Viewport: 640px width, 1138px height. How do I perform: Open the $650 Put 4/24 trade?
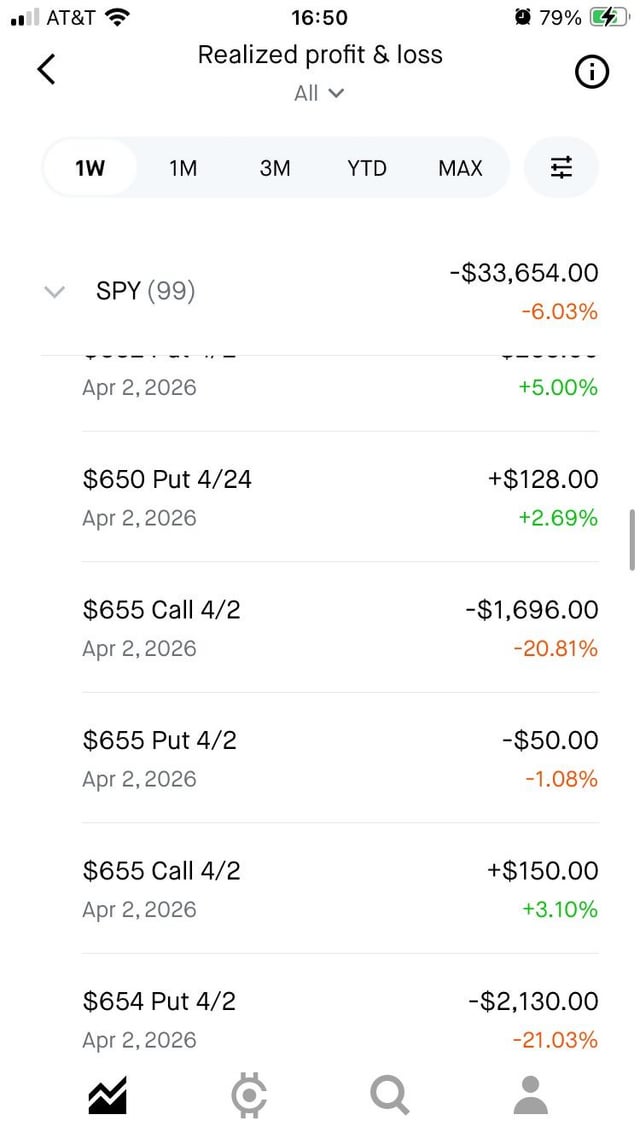340,497
